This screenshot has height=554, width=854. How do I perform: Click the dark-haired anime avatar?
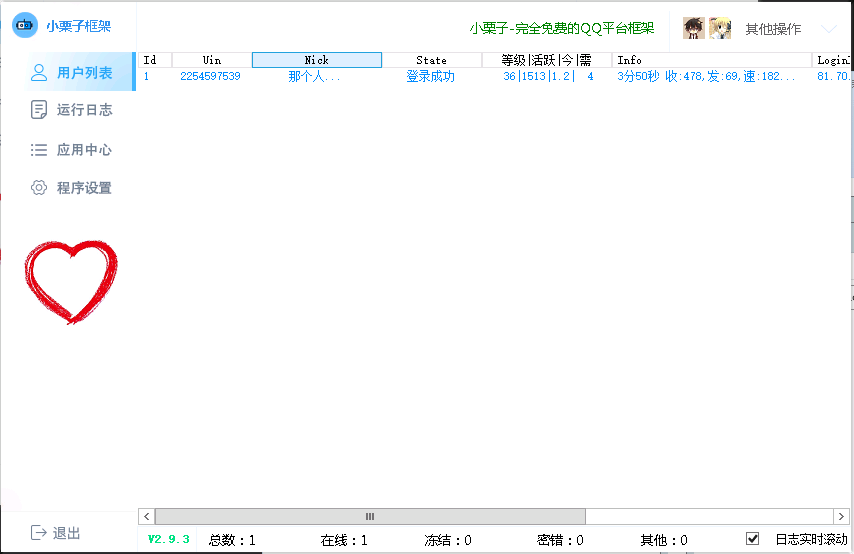694,28
